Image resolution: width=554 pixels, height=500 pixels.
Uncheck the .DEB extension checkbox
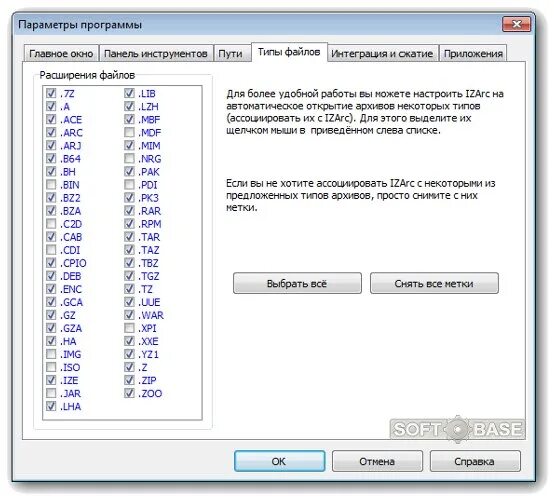point(51,276)
